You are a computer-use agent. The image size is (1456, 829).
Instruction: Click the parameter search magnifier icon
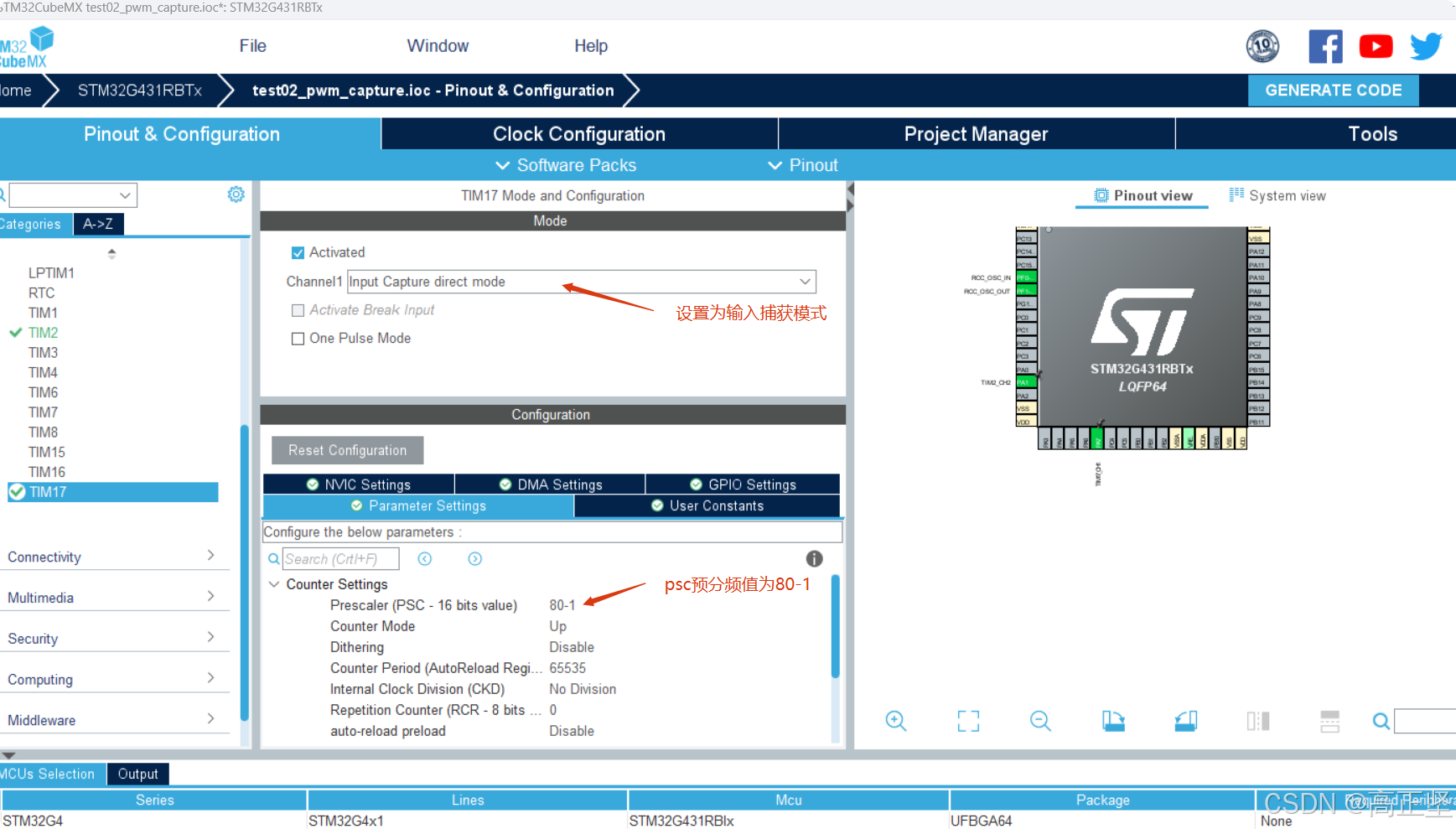point(274,559)
